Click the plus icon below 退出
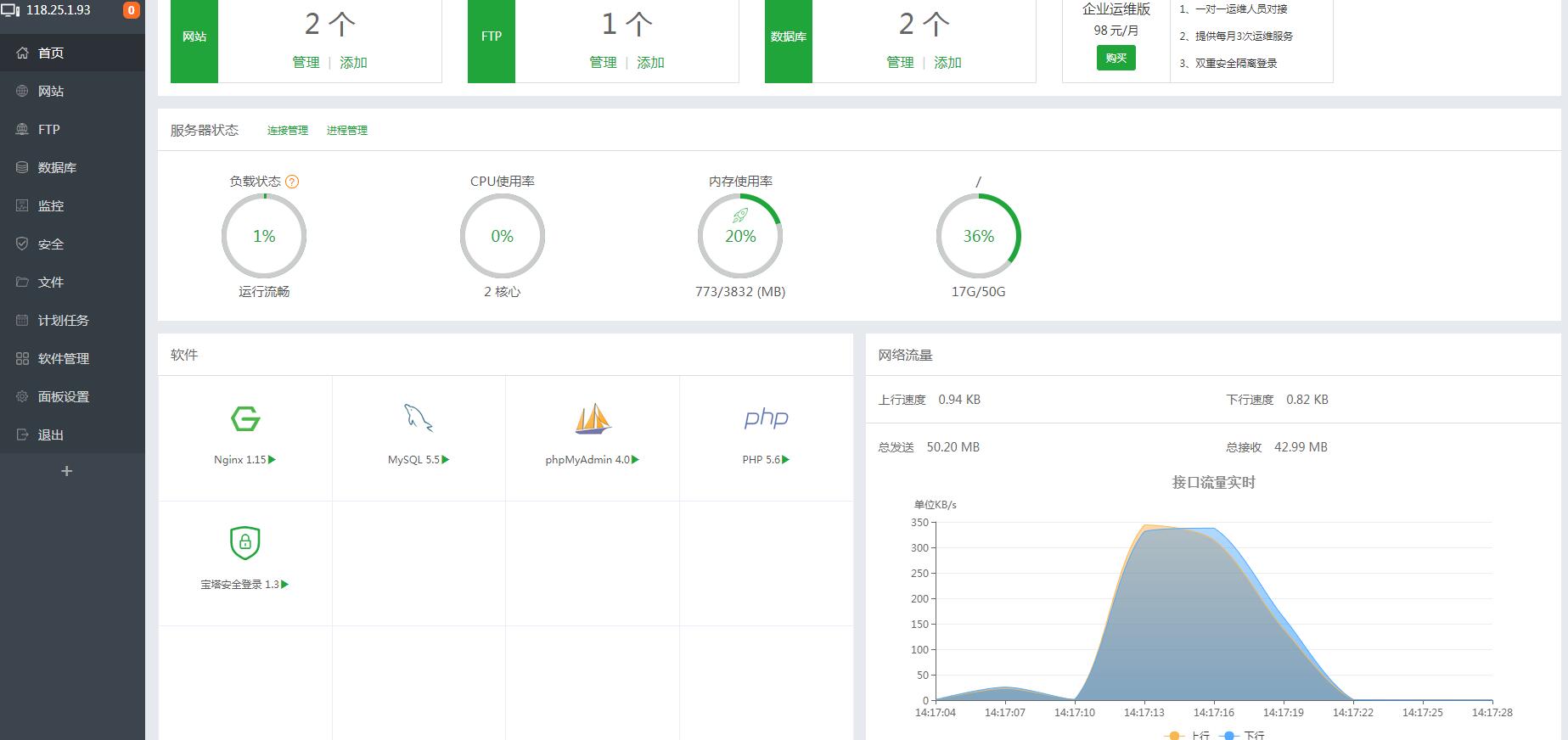Image resolution: width=1568 pixels, height=740 pixels. (66, 471)
